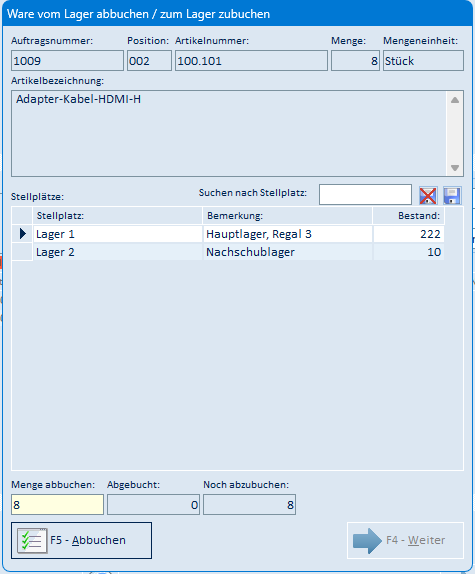
Task: Sort by the Bemerkung column header
Action: [x=287, y=216]
